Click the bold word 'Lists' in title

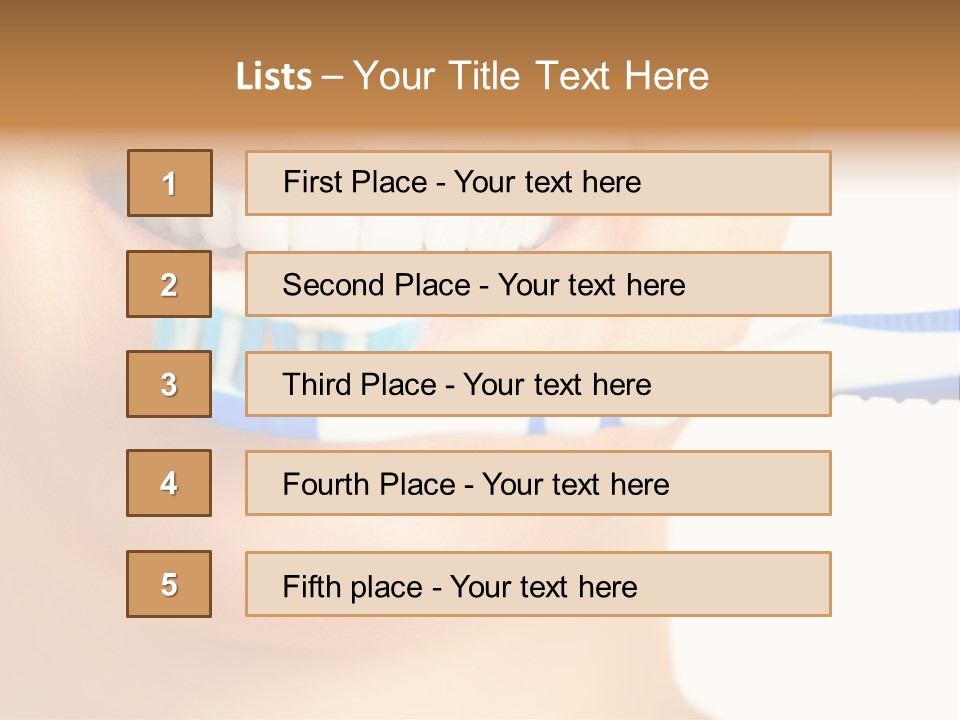(274, 76)
